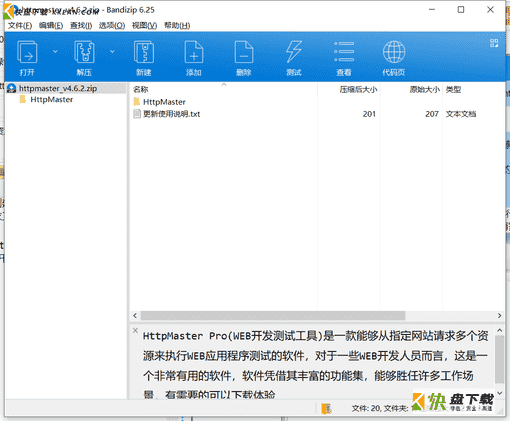Click the zip archive icon in tree
Image resolution: width=510 pixels, height=421 pixels.
(x=11, y=88)
